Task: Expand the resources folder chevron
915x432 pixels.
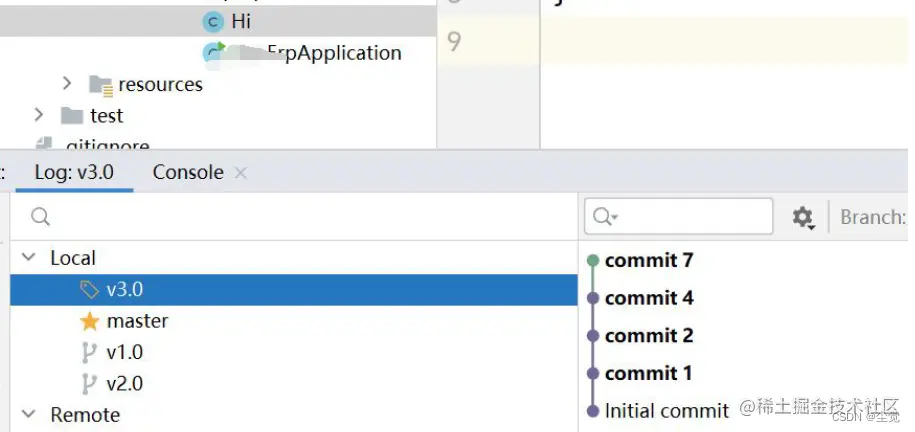Action: [67, 83]
